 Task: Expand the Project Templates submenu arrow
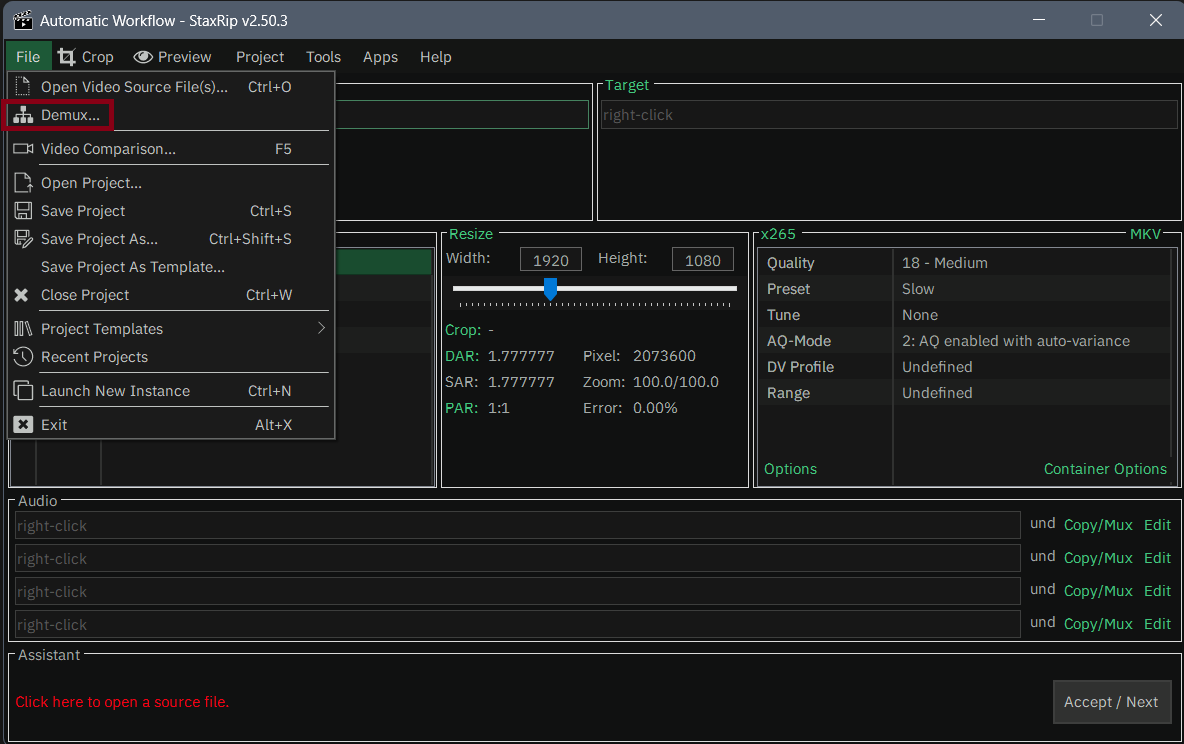click(x=321, y=328)
